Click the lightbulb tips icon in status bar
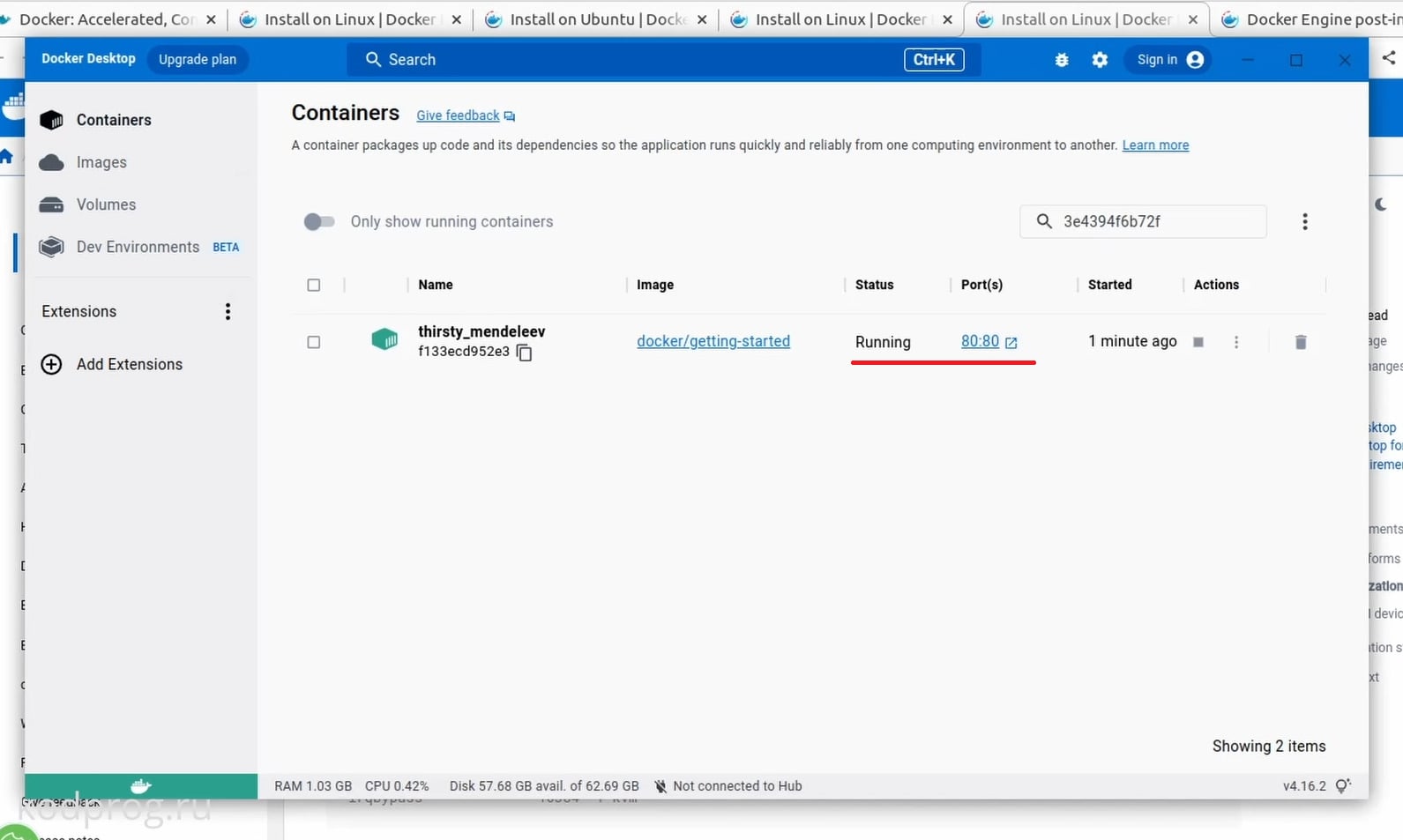The width and height of the screenshot is (1403, 840). pos(1343,785)
